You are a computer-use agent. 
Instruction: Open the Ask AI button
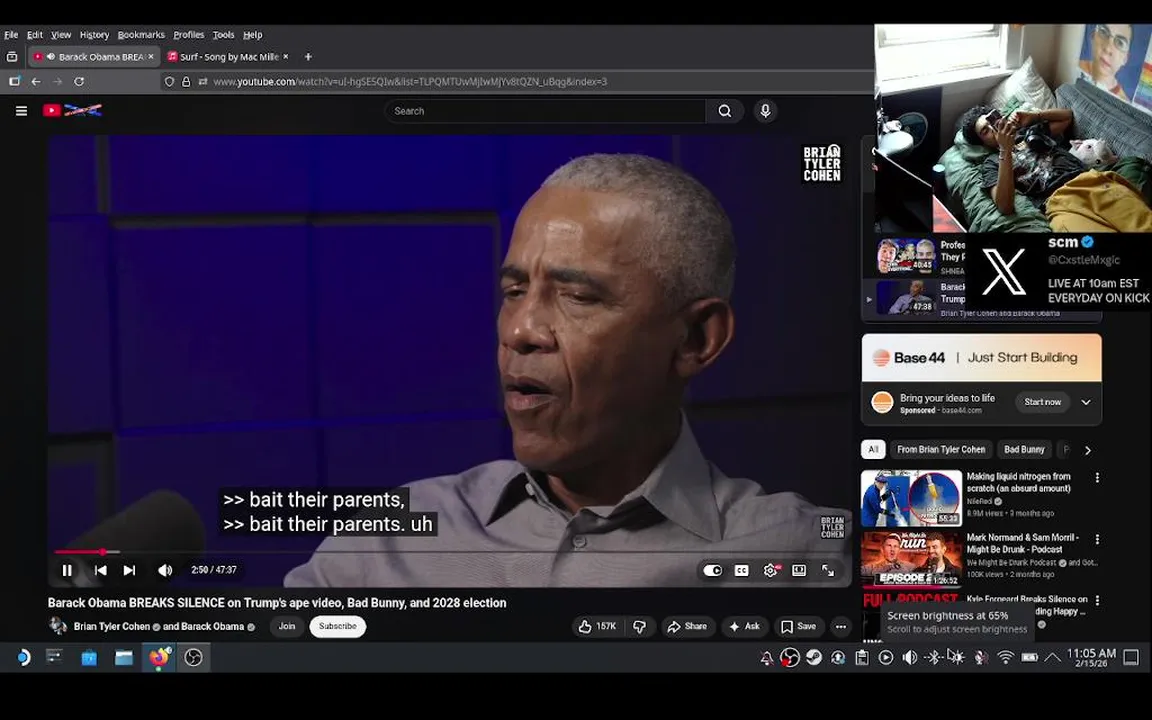744,627
